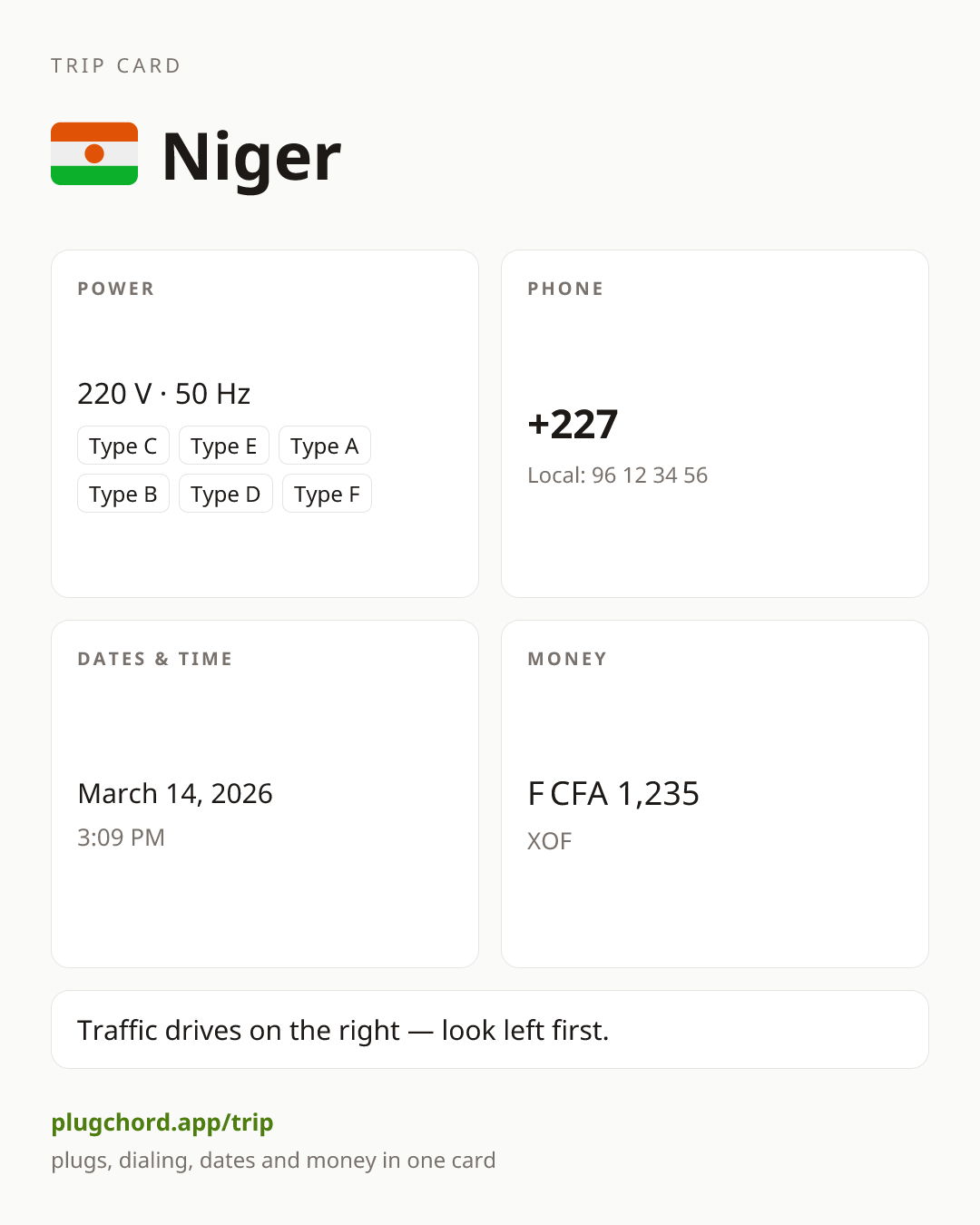
Task: Click the local number 96 12 34 56
Action: [650, 475]
